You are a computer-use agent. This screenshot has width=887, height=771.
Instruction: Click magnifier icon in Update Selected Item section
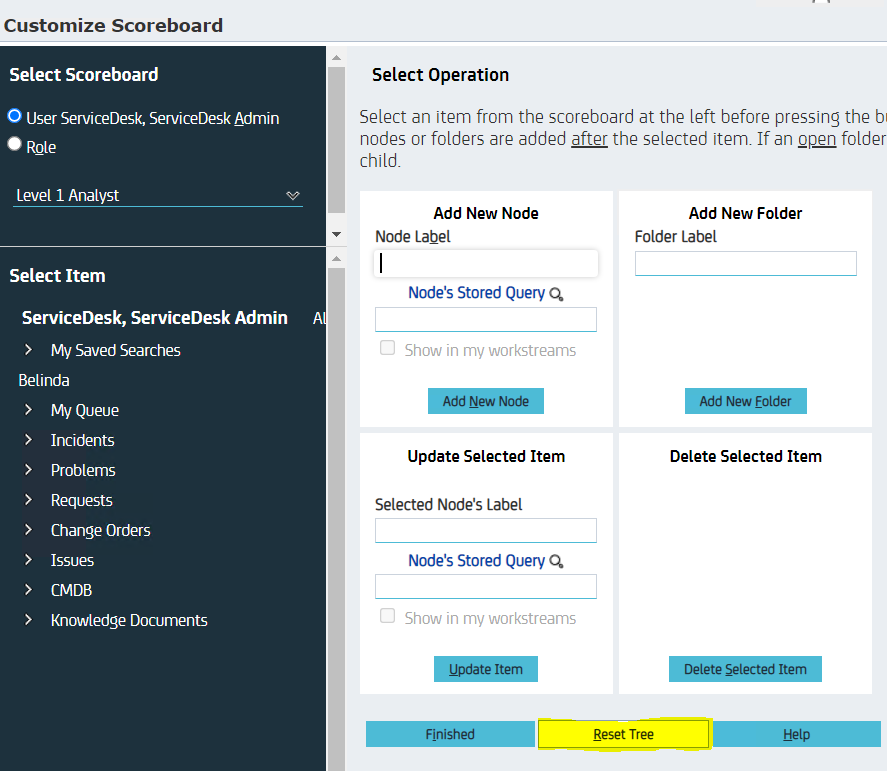point(556,561)
